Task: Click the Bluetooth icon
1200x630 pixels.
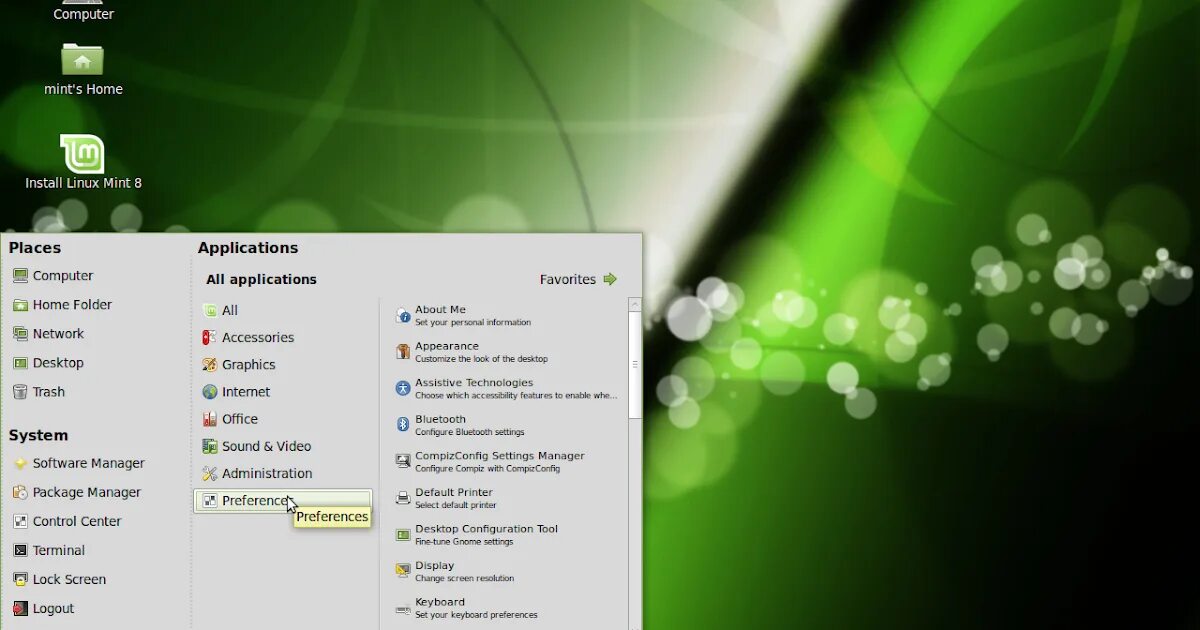Action: tap(403, 425)
